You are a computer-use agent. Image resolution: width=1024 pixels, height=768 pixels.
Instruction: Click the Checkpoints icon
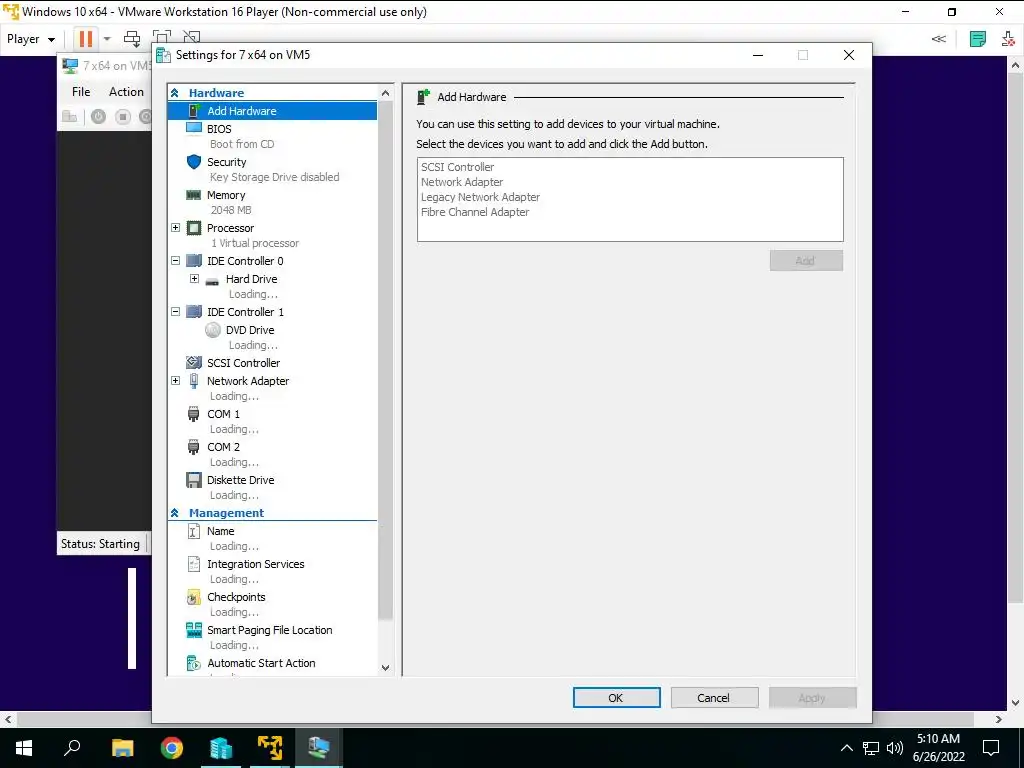click(193, 597)
